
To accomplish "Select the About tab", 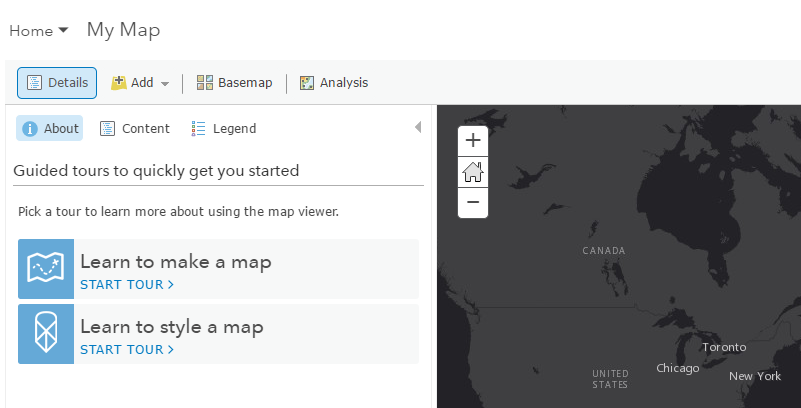I will click(50, 128).
